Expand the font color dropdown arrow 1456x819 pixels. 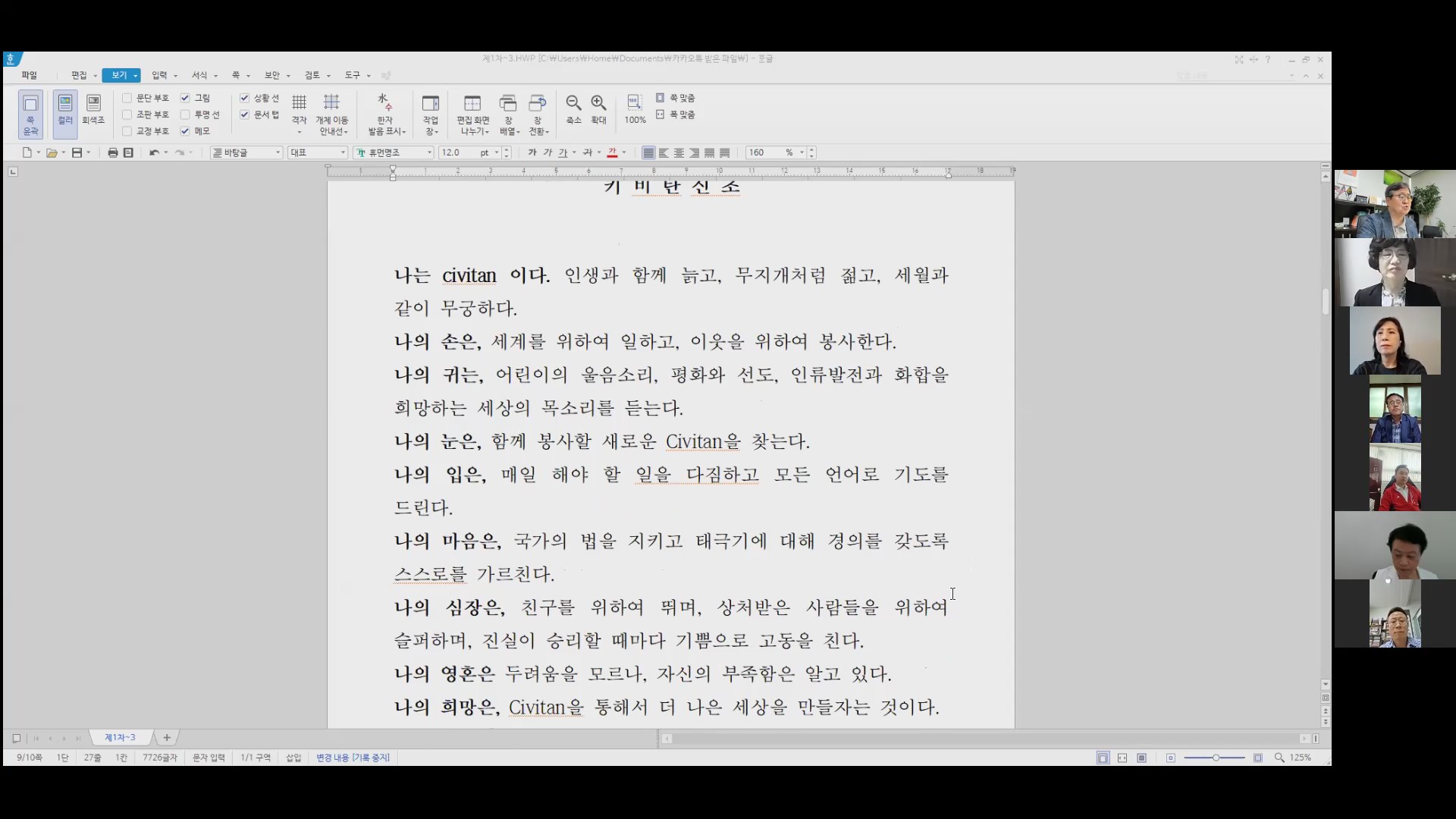pos(624,152)
